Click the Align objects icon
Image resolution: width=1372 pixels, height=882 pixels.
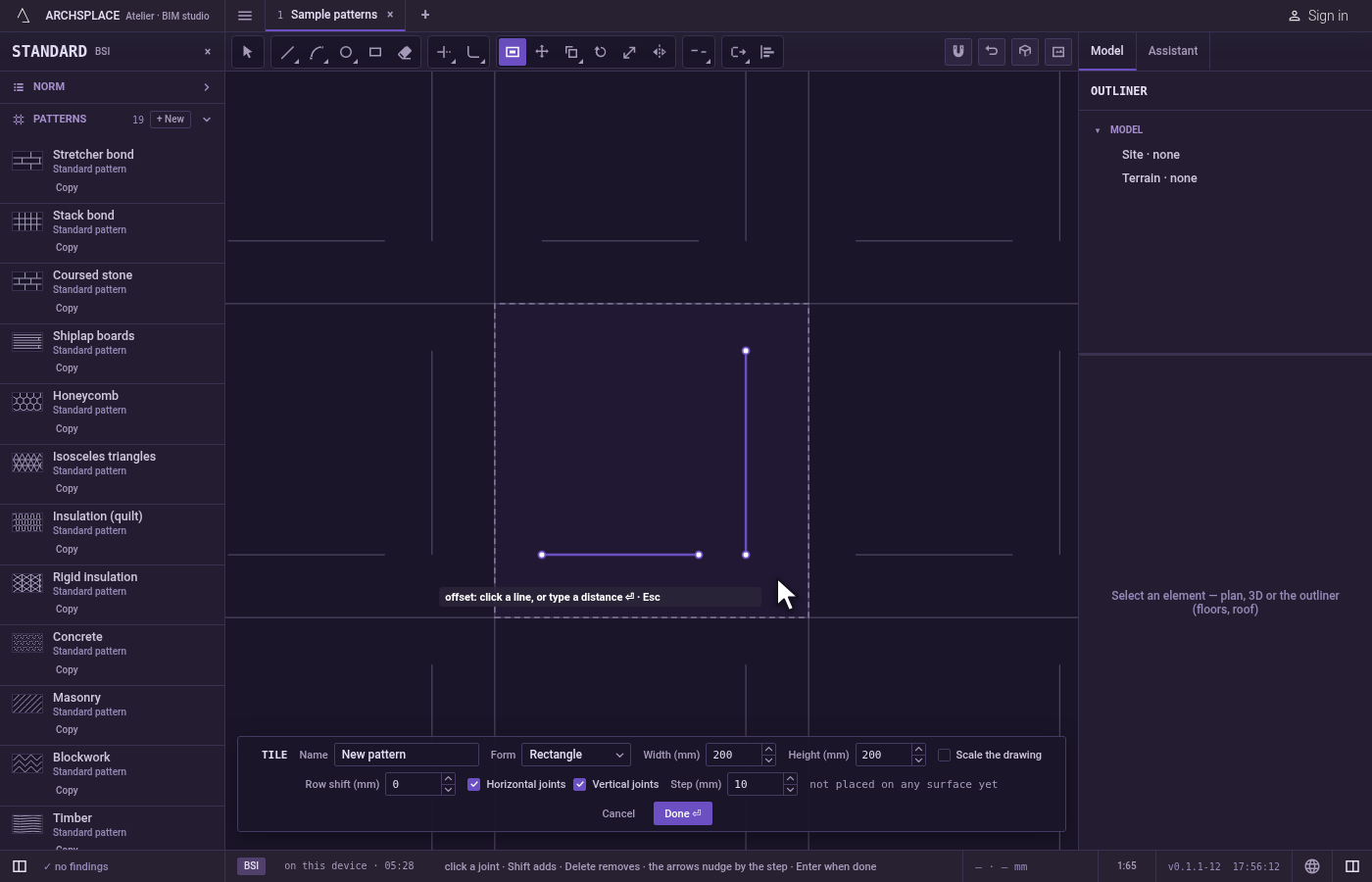767,52
